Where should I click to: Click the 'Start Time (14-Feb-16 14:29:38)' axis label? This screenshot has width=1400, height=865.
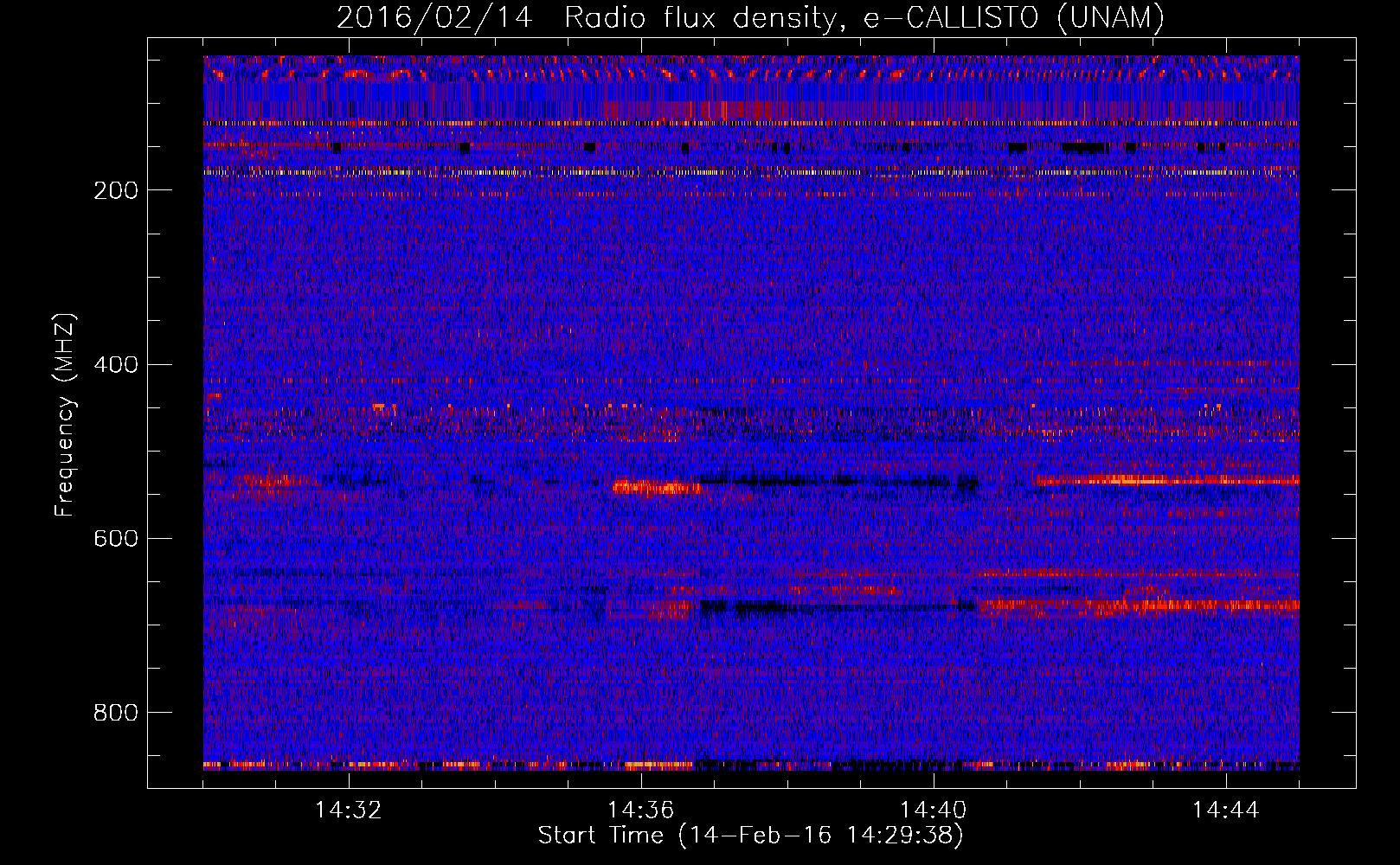click(750, 836)
